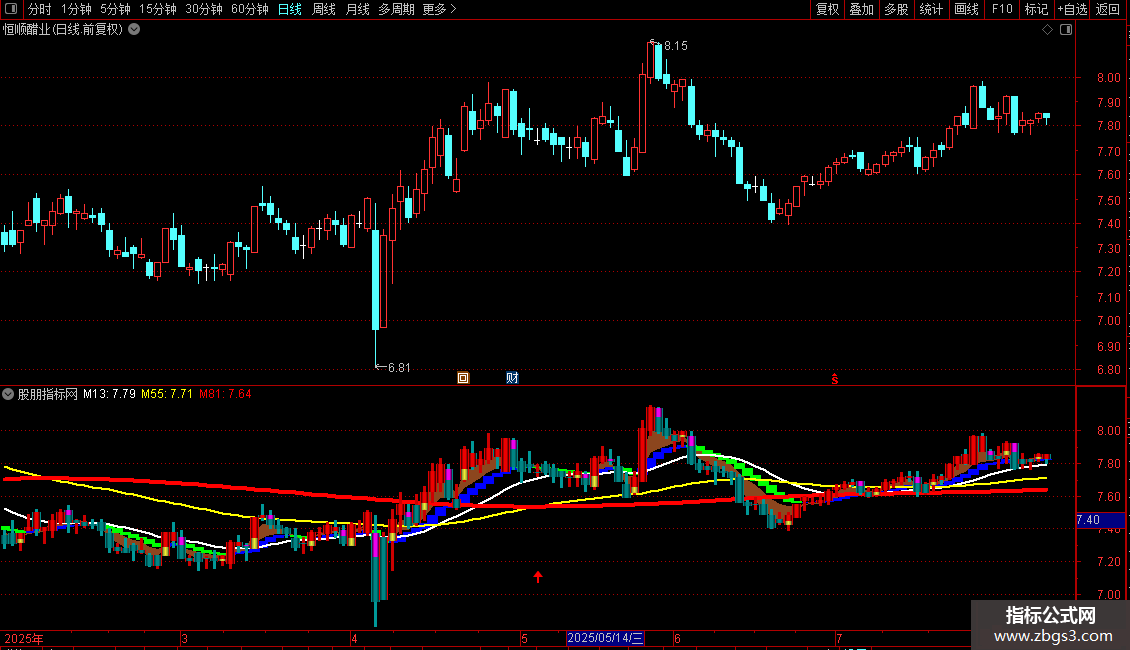Viewport: 1130px width, 650px height.
Task: Expand the 更多 periods menu
Action: tap(439, 9)
